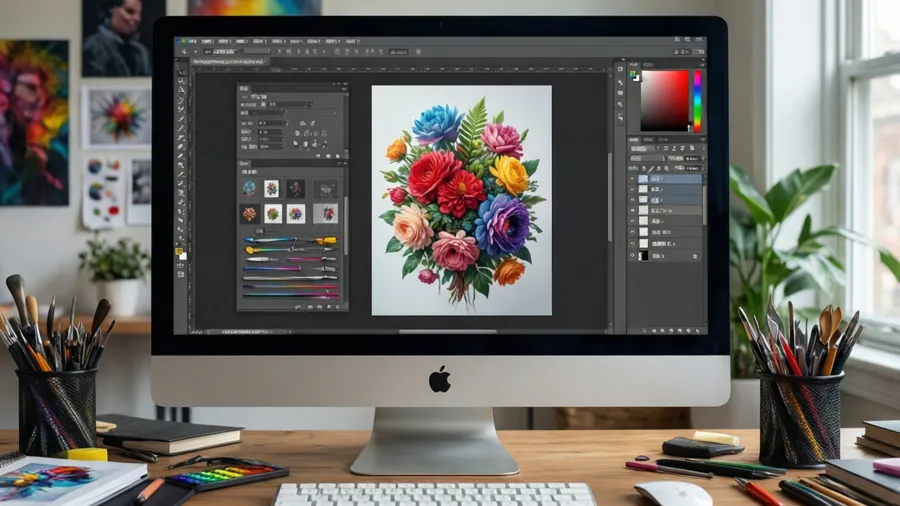The image size is (900, 506).
Task: Click the third icon in the collapsed panel strip
Action: (x=620, y=93)
